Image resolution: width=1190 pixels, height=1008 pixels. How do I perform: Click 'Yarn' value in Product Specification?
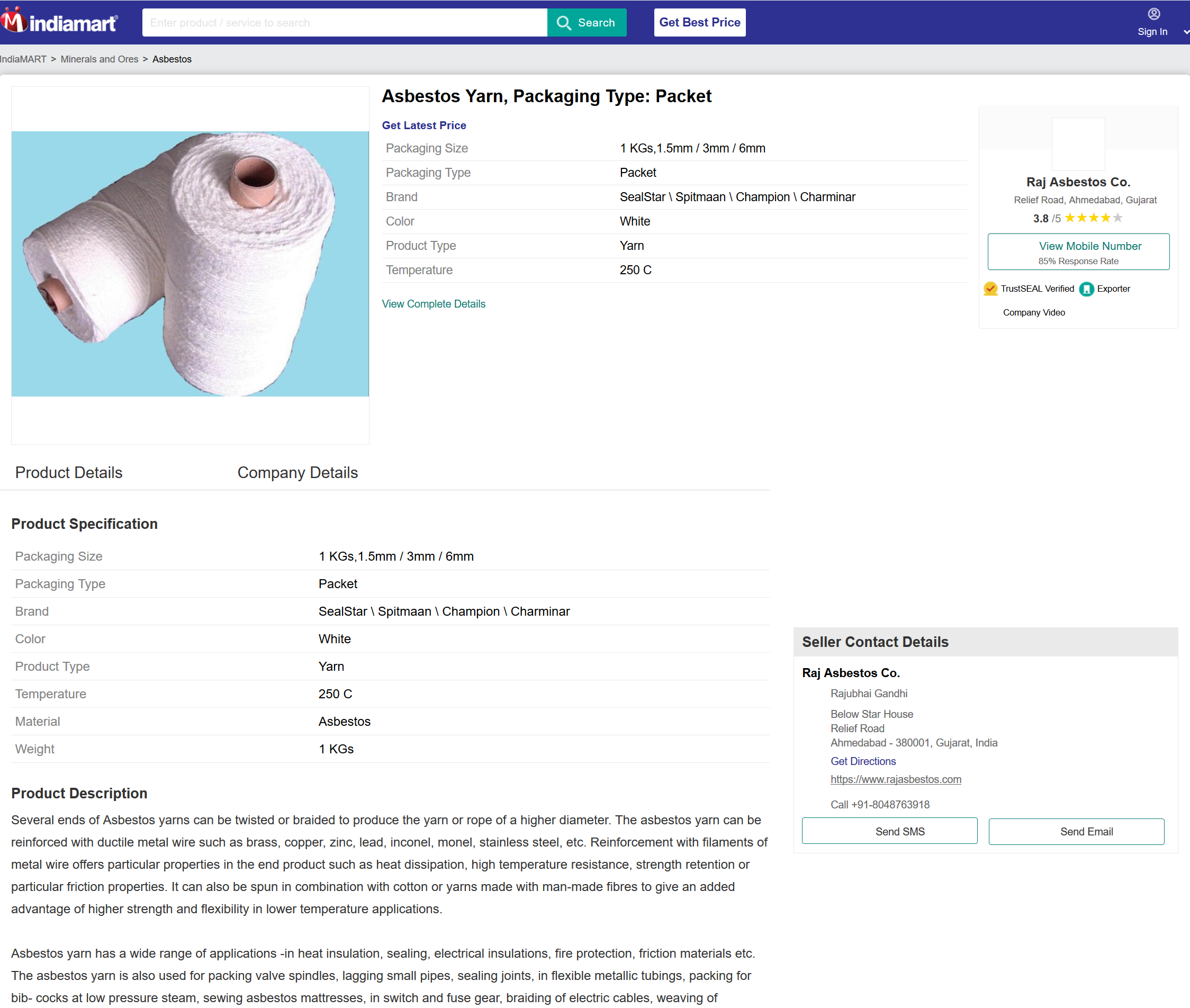coord(331,667)
